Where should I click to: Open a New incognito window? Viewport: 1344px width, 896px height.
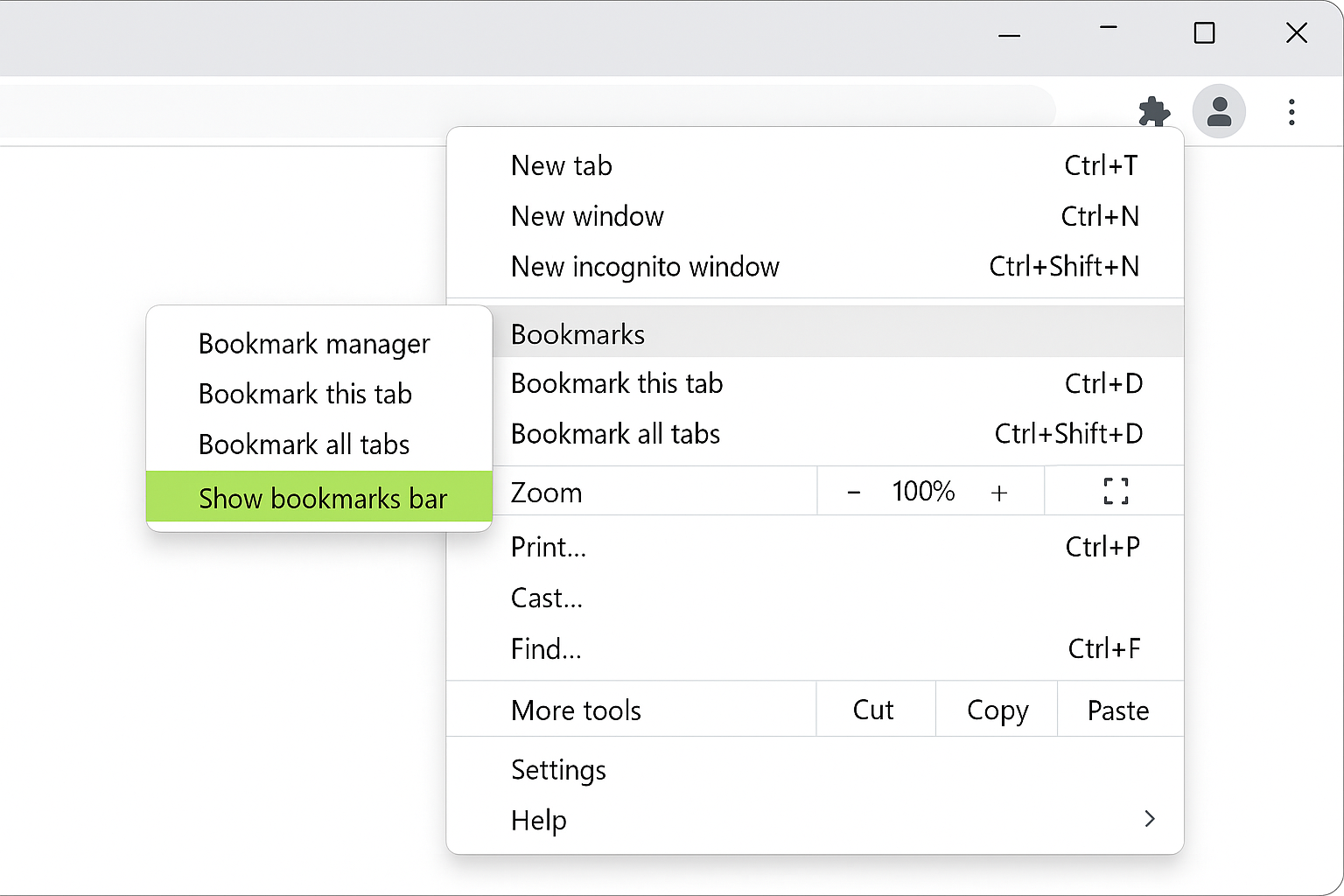(645, 267)
